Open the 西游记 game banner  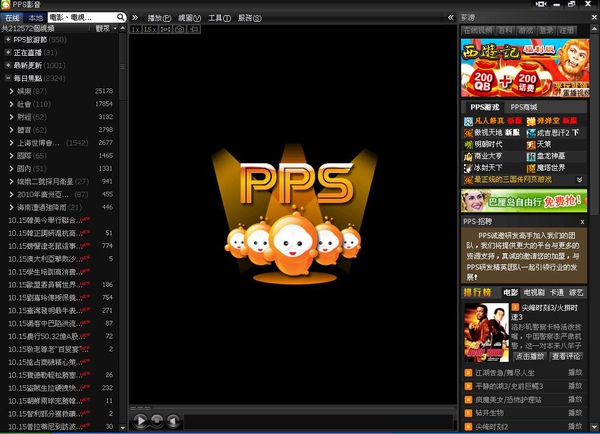525,68
